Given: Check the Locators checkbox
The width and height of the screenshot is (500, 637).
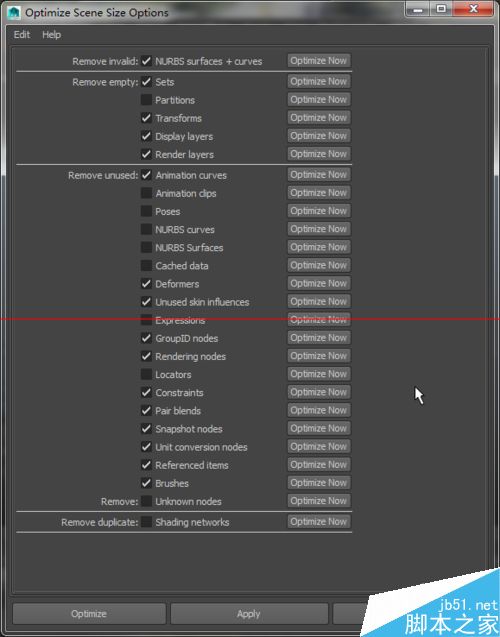Looking at the screenshot, I should (x=146, y=375).
